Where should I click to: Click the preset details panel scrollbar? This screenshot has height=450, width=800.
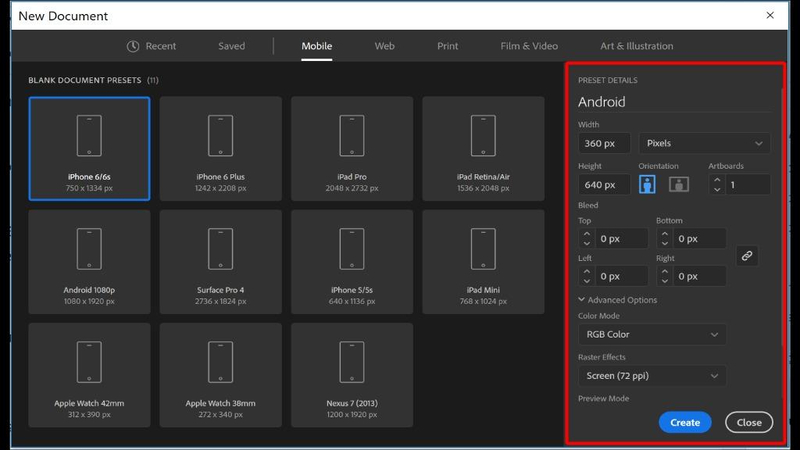pos(782,219)
